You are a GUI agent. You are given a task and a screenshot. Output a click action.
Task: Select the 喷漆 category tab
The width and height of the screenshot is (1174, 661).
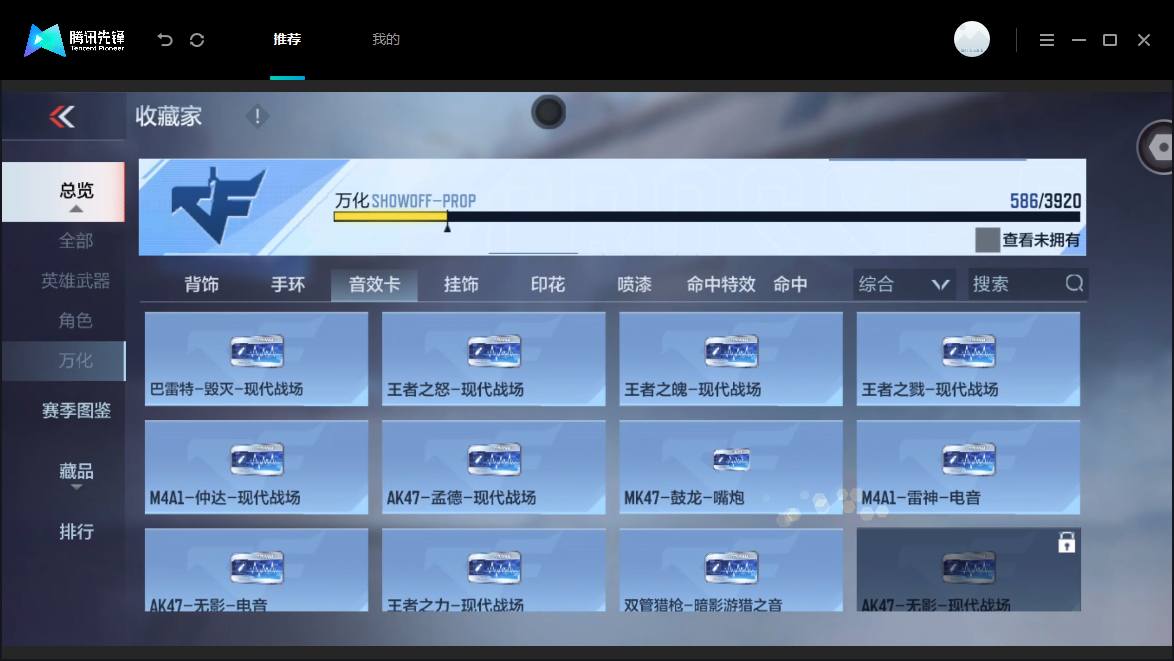634,284
